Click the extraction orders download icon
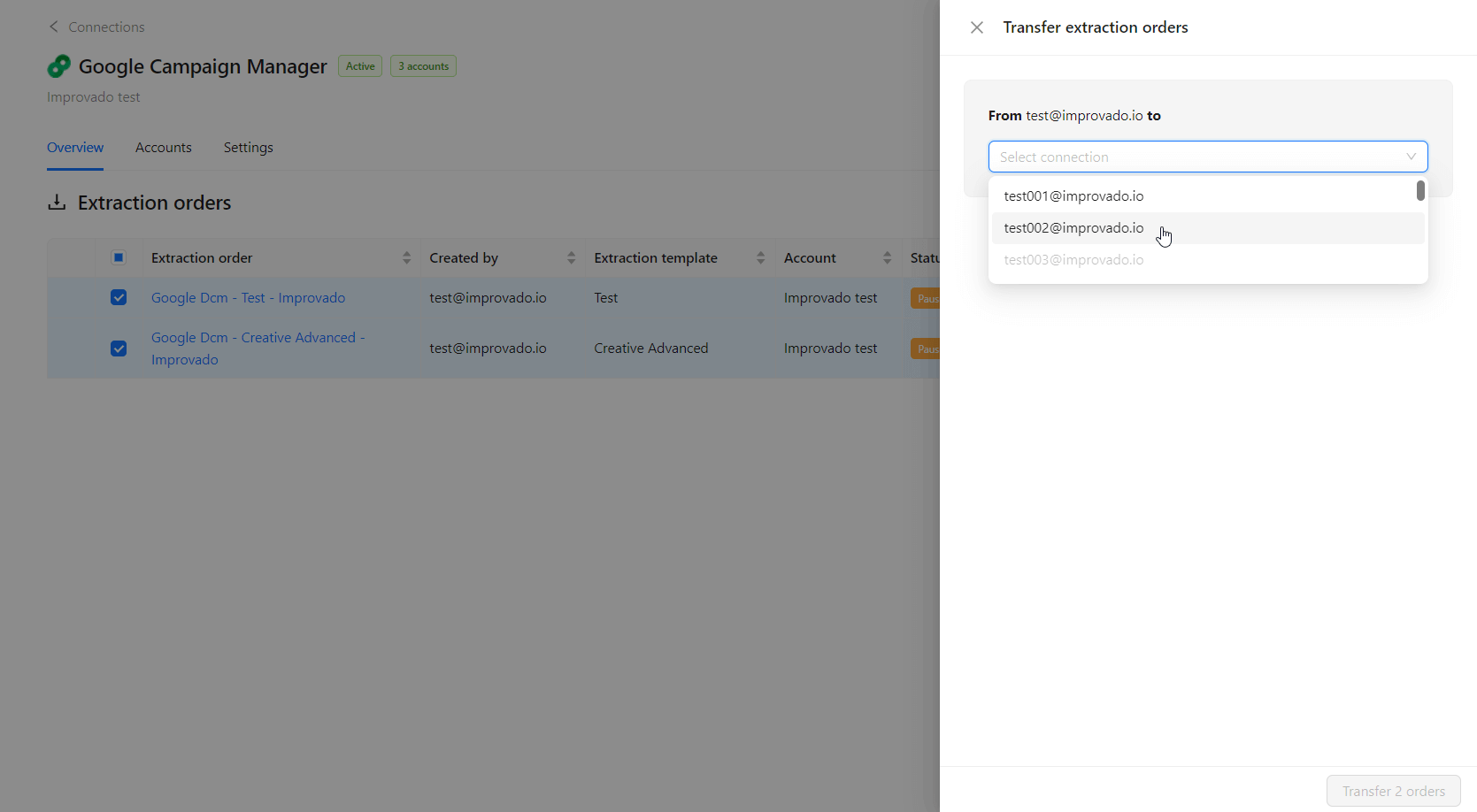Viewport: 1477px width, 812px height. [57, 203]
